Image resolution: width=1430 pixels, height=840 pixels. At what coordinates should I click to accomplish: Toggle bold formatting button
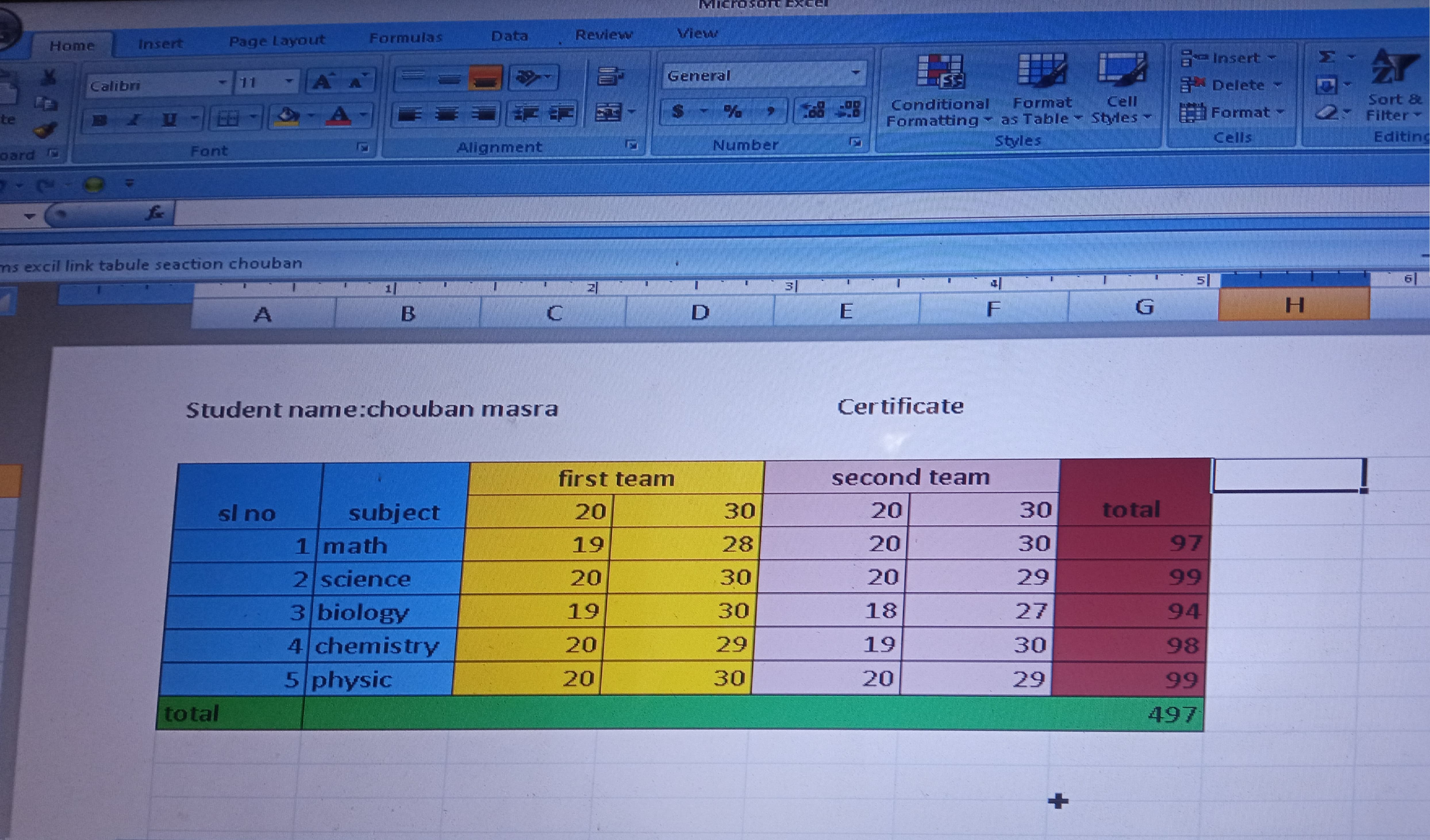click(100, 120)
